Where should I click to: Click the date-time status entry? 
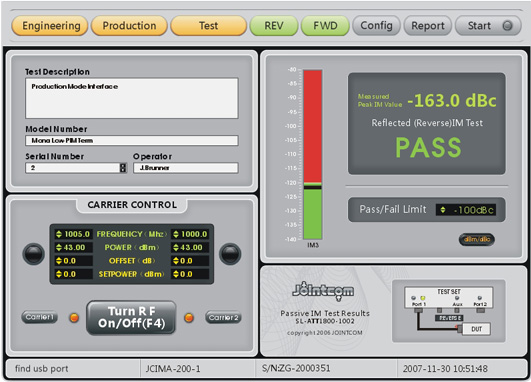point(445,368)
